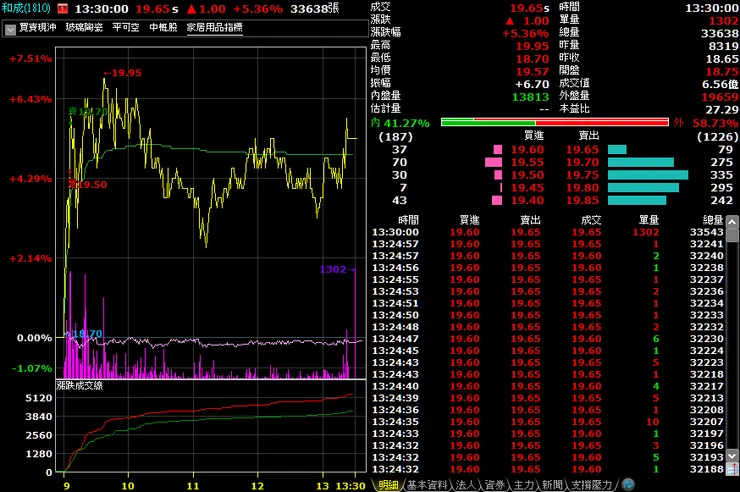Image resolution: width=740 pixels, height=492 pixels.
Task: Click the 時間 column header in tick list
Action: 408,220
